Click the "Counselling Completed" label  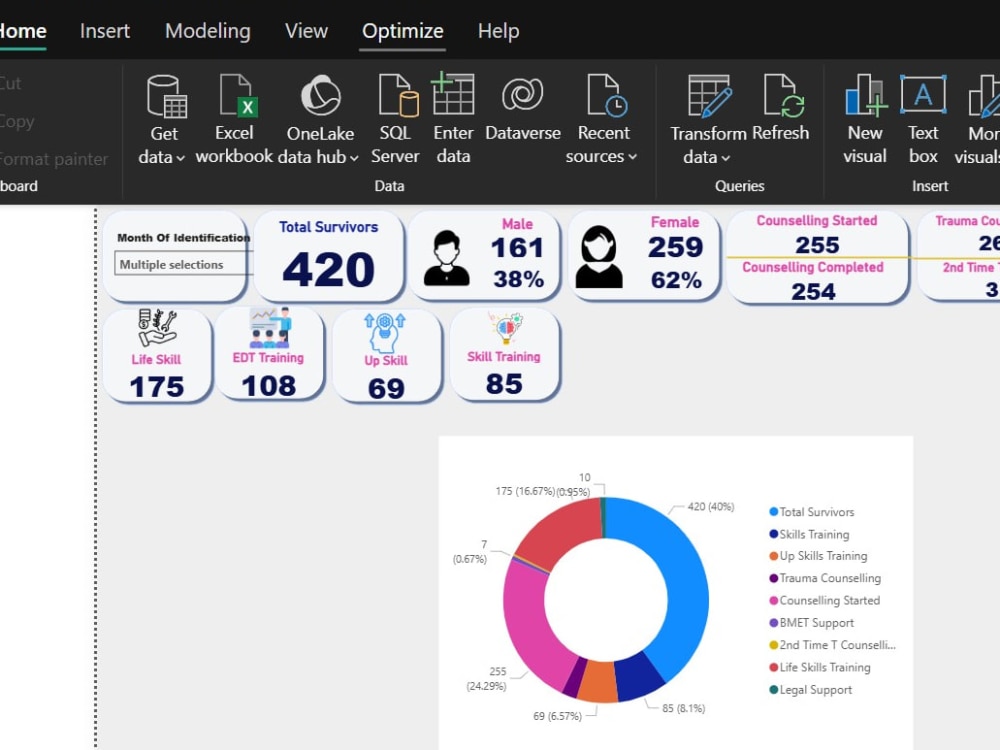click(812, 267)
